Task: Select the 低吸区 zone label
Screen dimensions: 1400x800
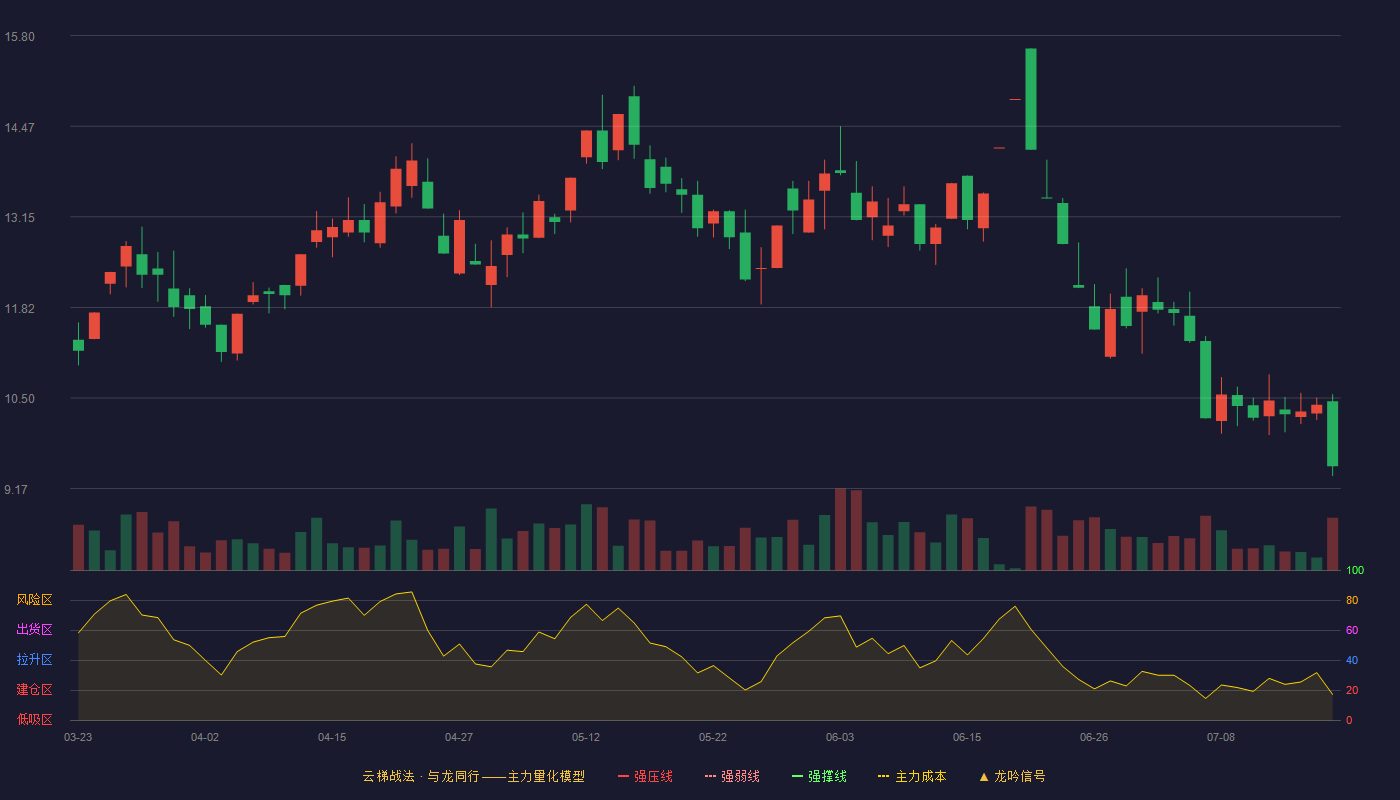Action: 34,719
